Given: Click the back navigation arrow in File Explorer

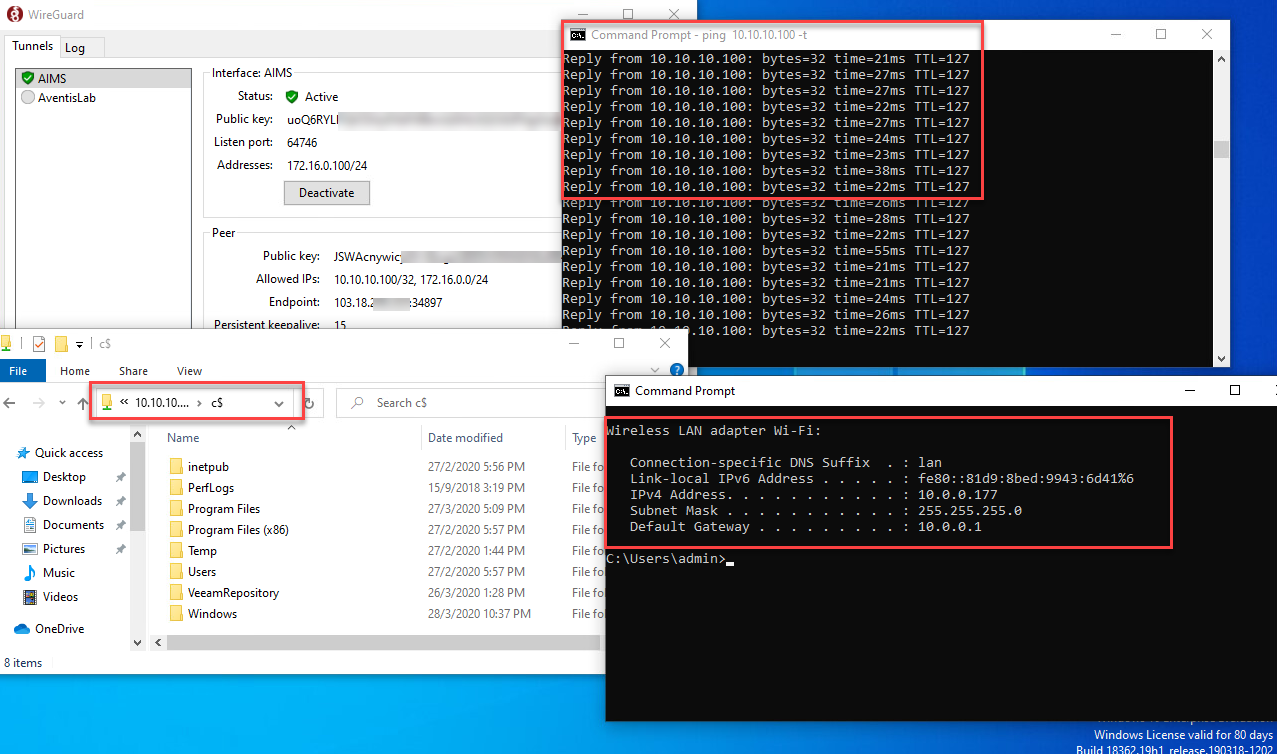Looking at the screenshot, I should [11, 403].
